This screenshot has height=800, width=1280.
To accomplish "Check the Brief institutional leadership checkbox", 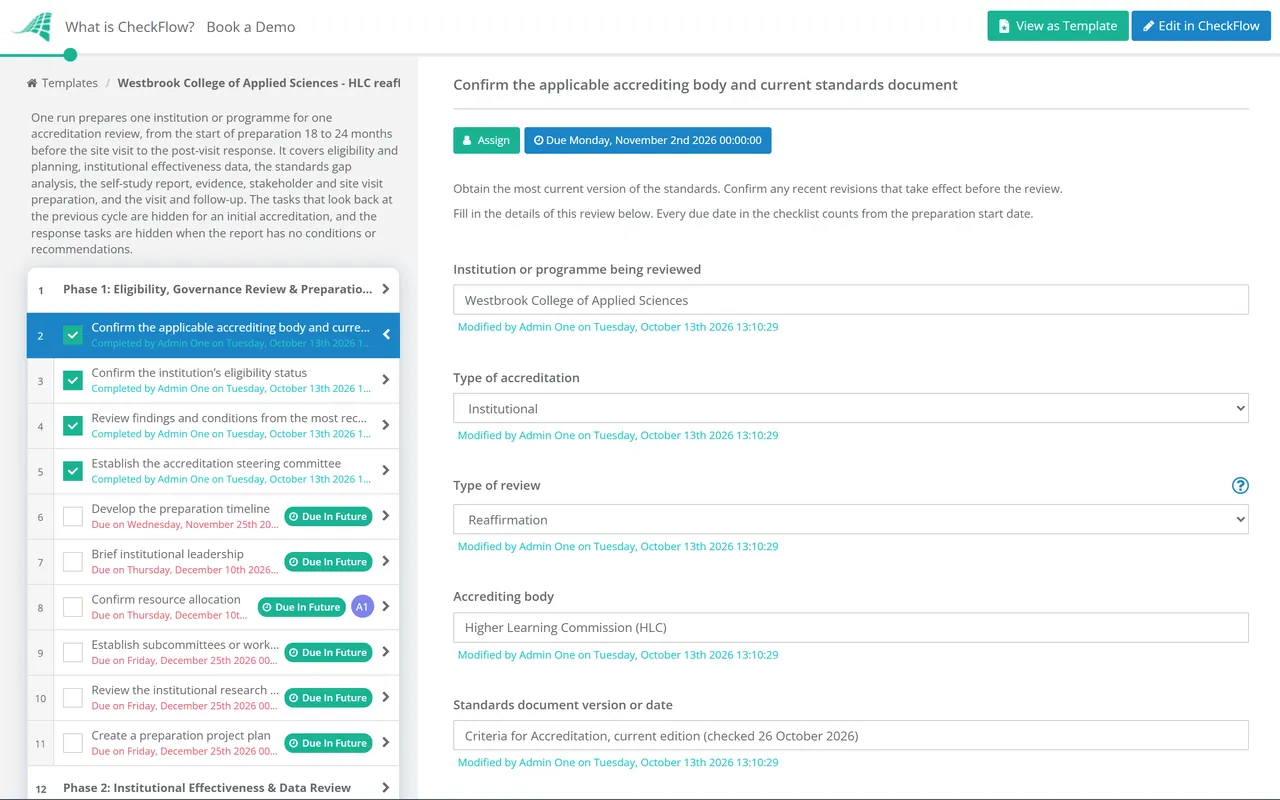I will 73,562.
